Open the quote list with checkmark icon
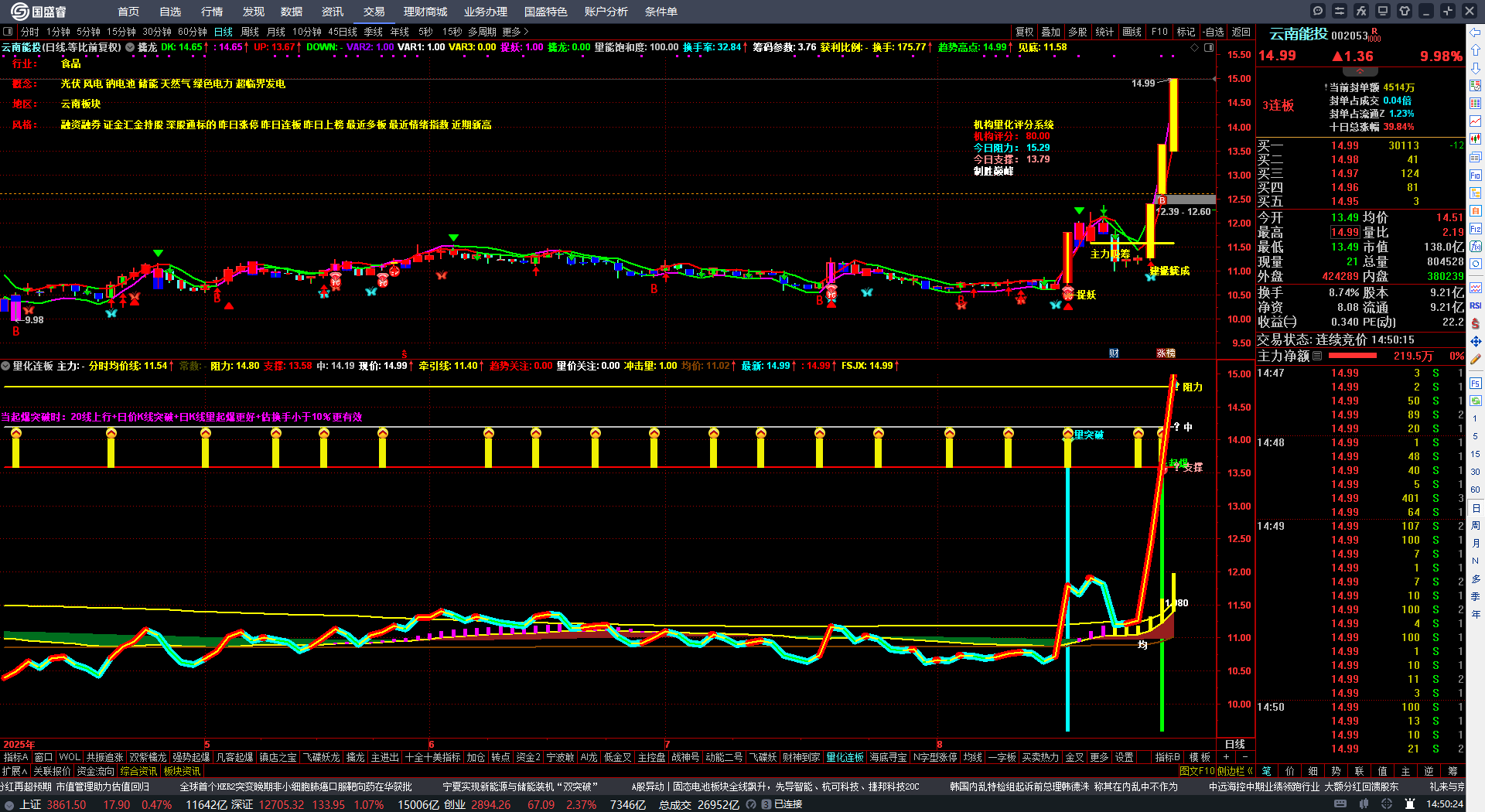Image resolution: width=1485 pixels, height=812 pixels. tap(1476, 86)
